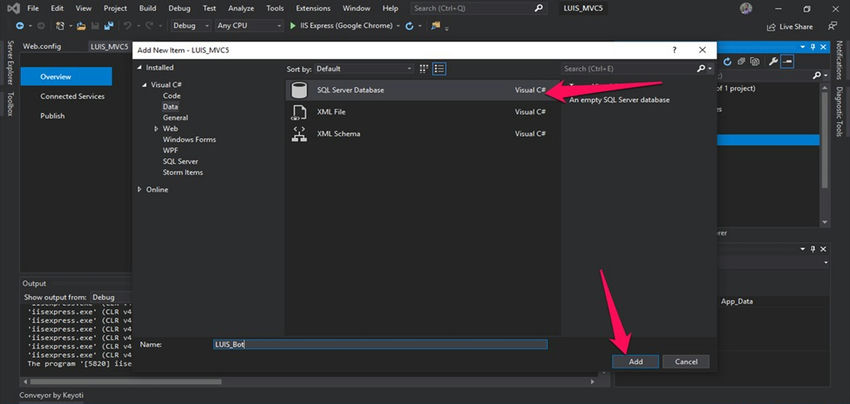
Task: Pin the Solution Explorer panel
Action: pos(813,47)
